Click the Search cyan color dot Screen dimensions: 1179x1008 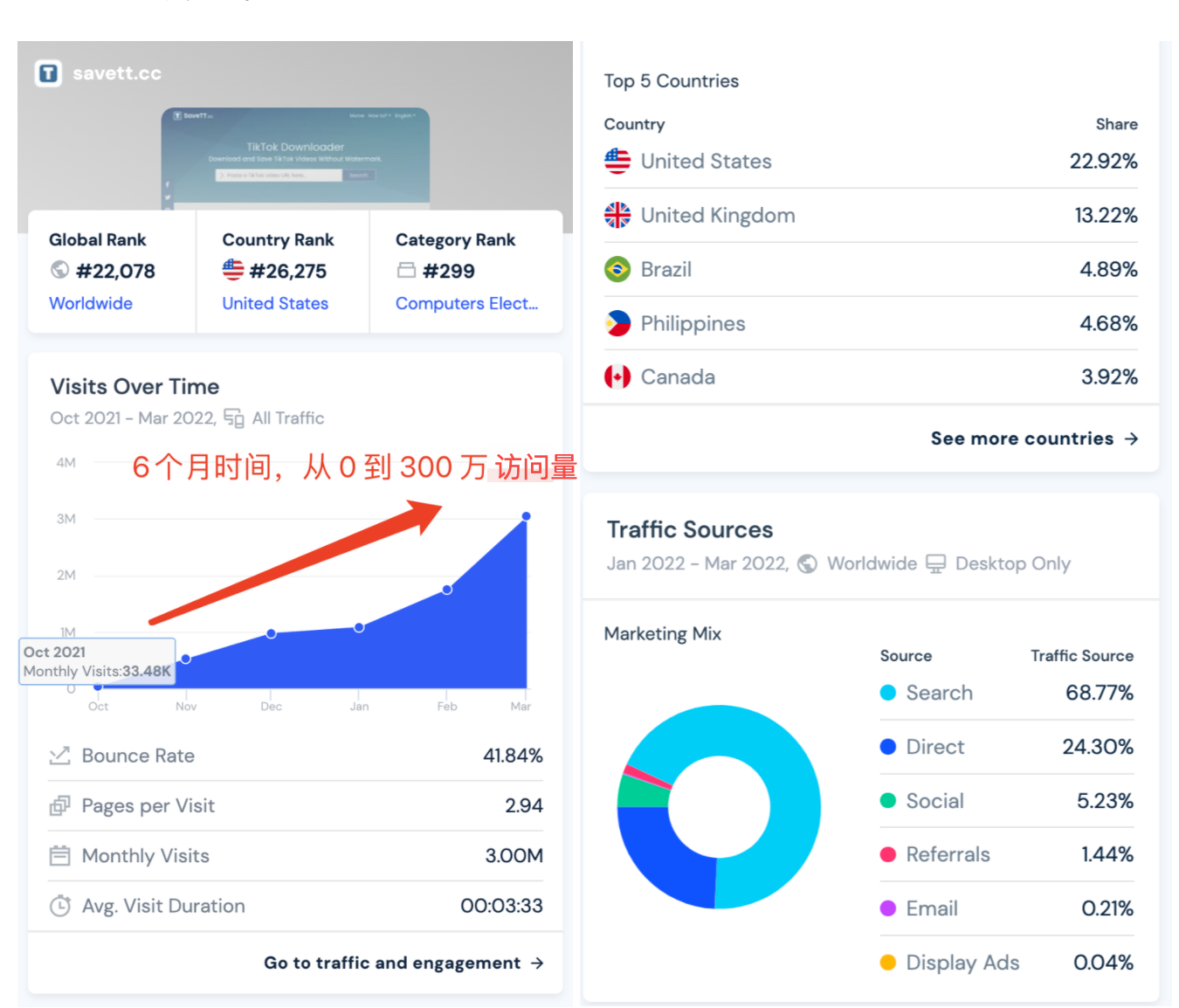888,693
